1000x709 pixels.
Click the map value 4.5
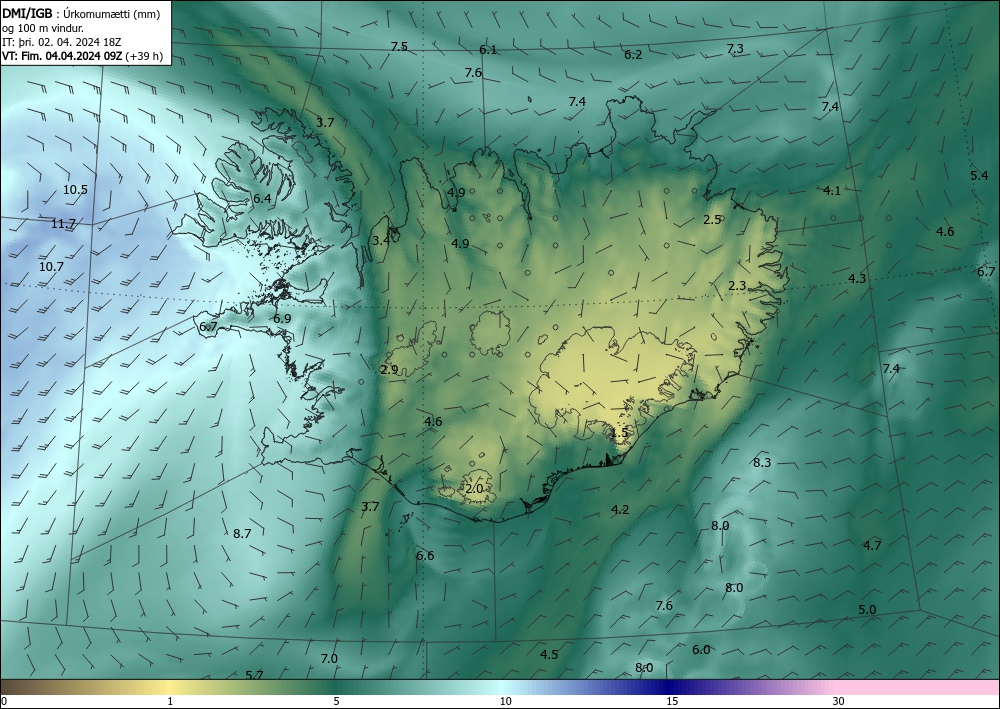pos(549,655)
